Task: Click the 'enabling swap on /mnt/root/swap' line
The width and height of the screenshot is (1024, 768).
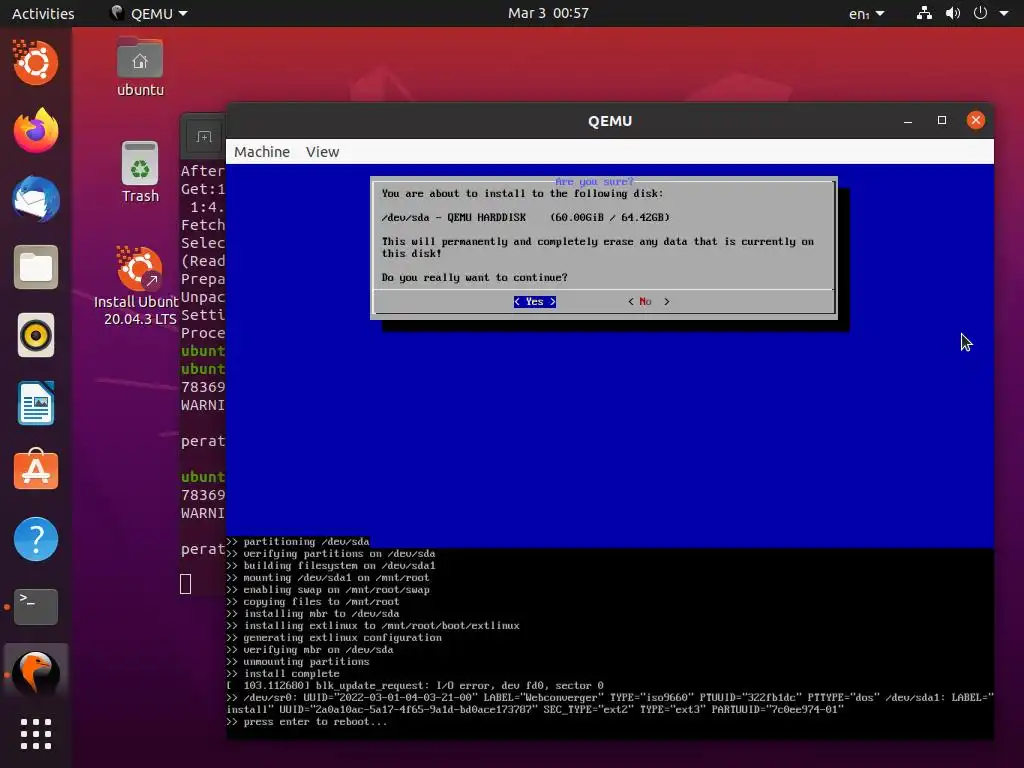Action: point(328,590)
